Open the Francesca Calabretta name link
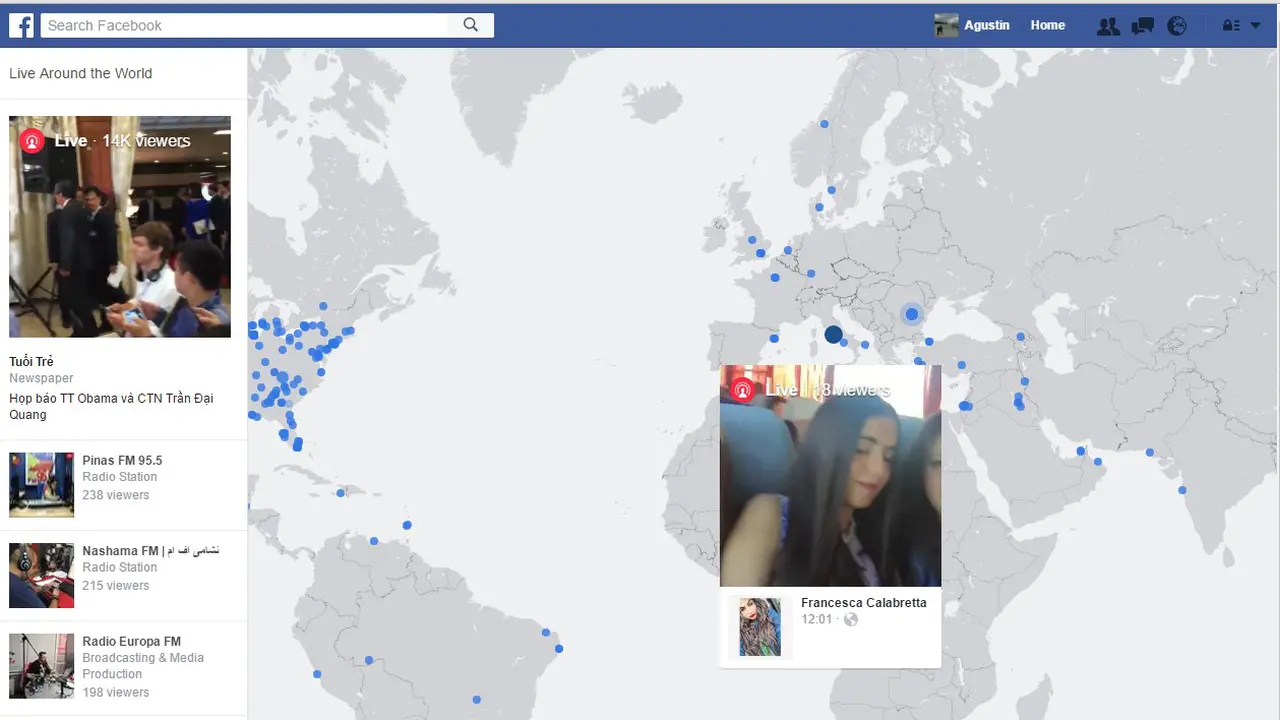The image size is (1280, 720). click(x=864, y=603)
